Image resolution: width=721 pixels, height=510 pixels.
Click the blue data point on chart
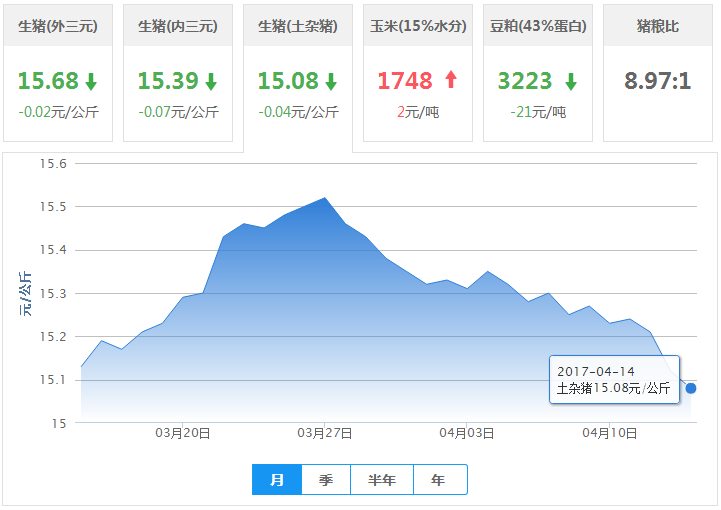[x=691, y=388]
